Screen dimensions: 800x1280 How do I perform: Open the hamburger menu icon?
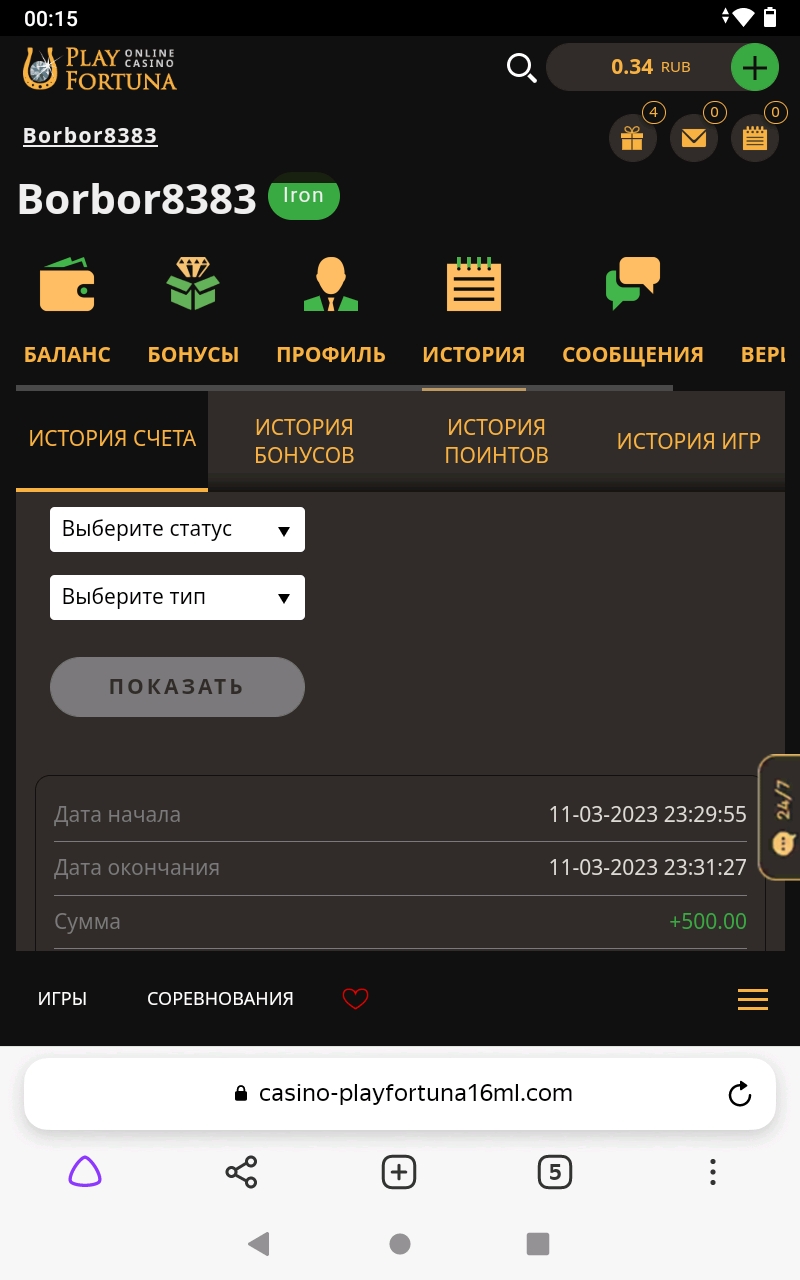752,998
